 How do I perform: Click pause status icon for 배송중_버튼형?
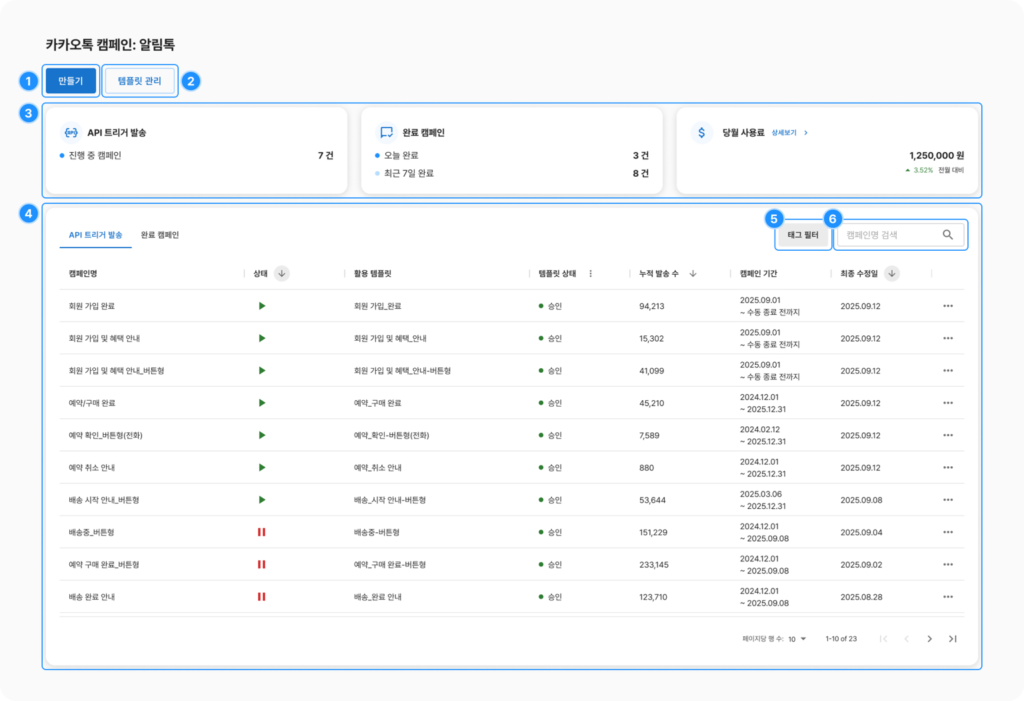pos(261,532)
